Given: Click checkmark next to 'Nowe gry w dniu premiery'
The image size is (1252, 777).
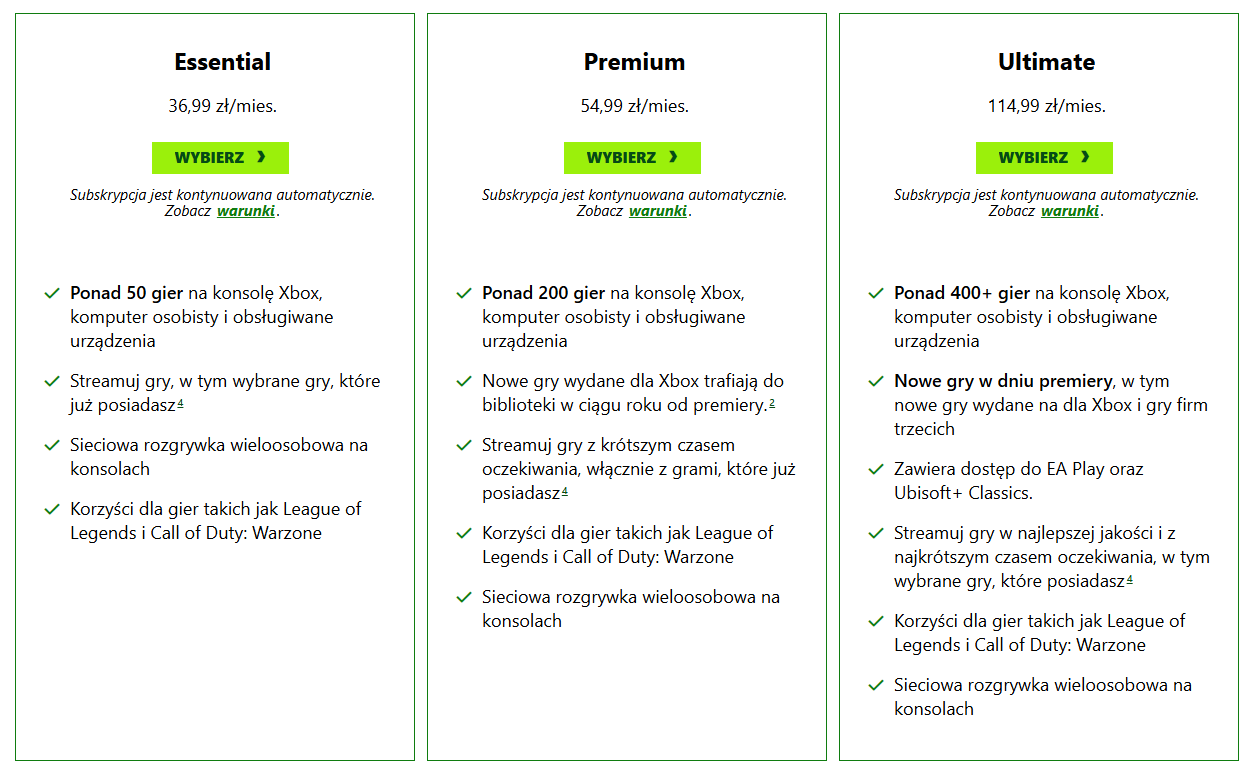Looking at the screenshot, I should pos(876,382).
